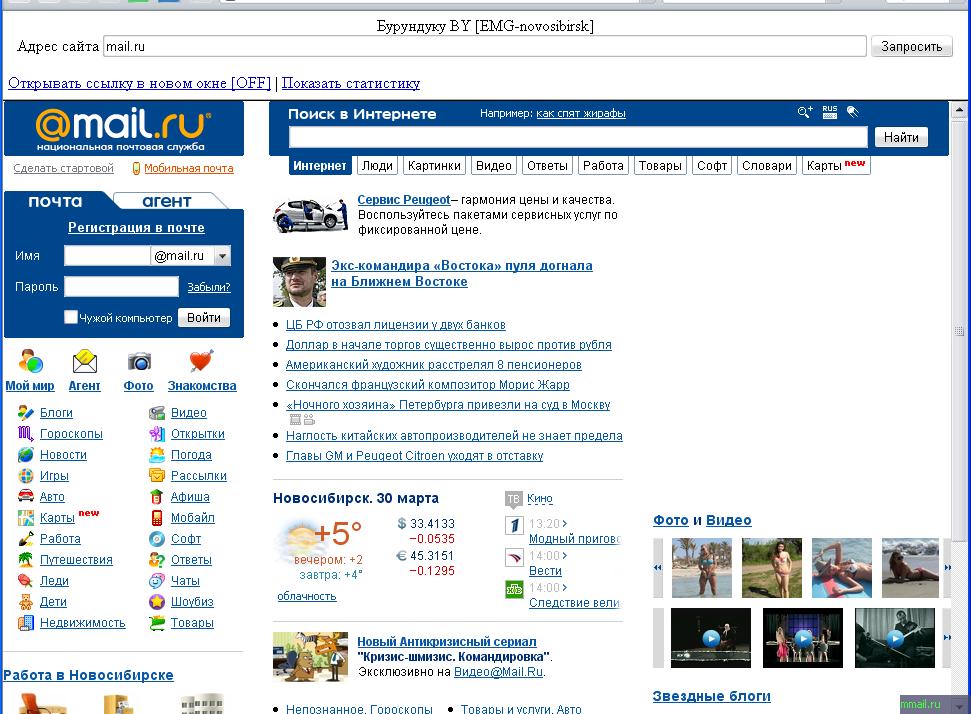Select the Словари search tab
Viewport: 971px width, 714px height.
767,166
